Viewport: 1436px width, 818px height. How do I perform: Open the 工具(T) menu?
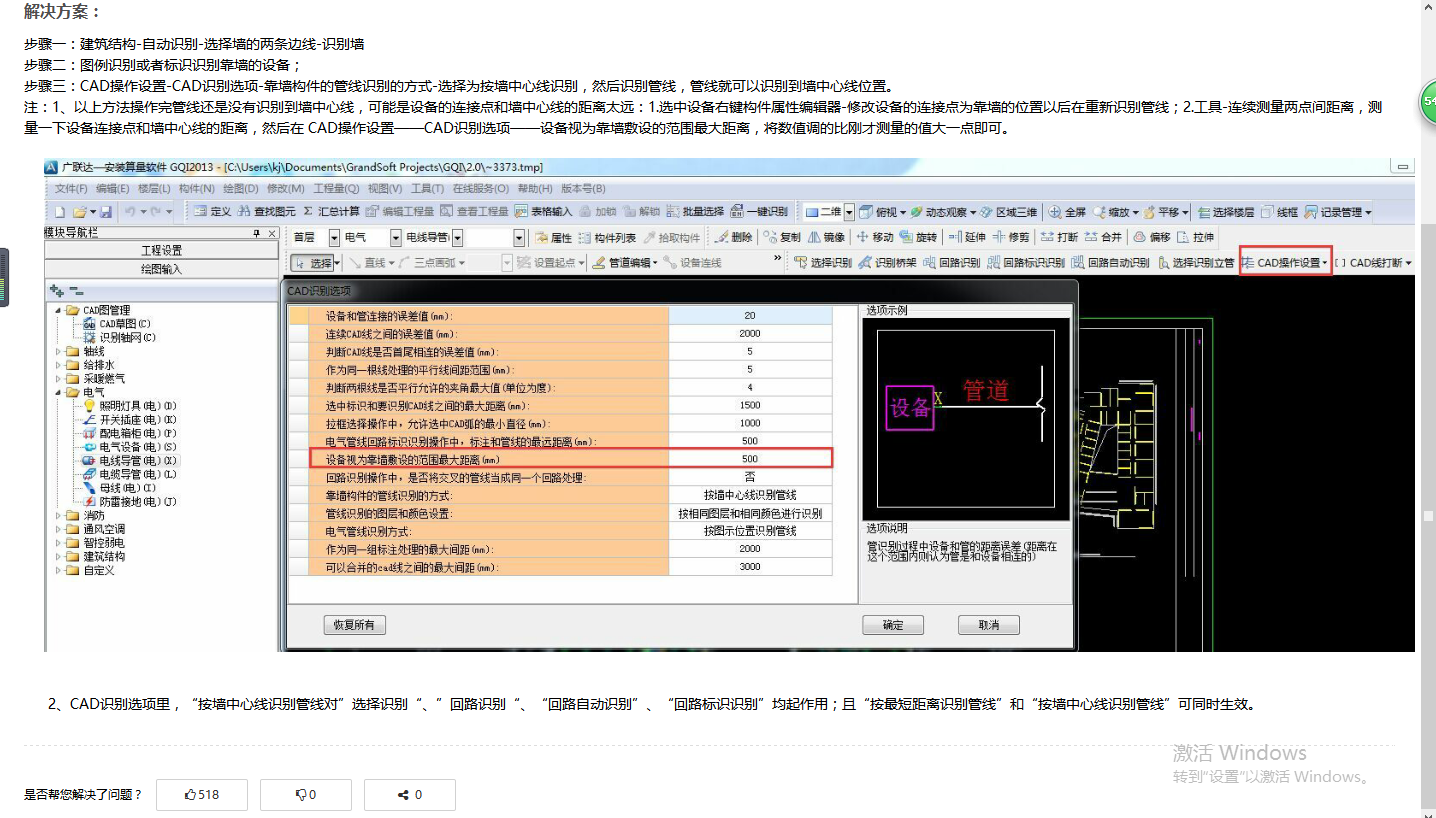[x=427, y=188]
